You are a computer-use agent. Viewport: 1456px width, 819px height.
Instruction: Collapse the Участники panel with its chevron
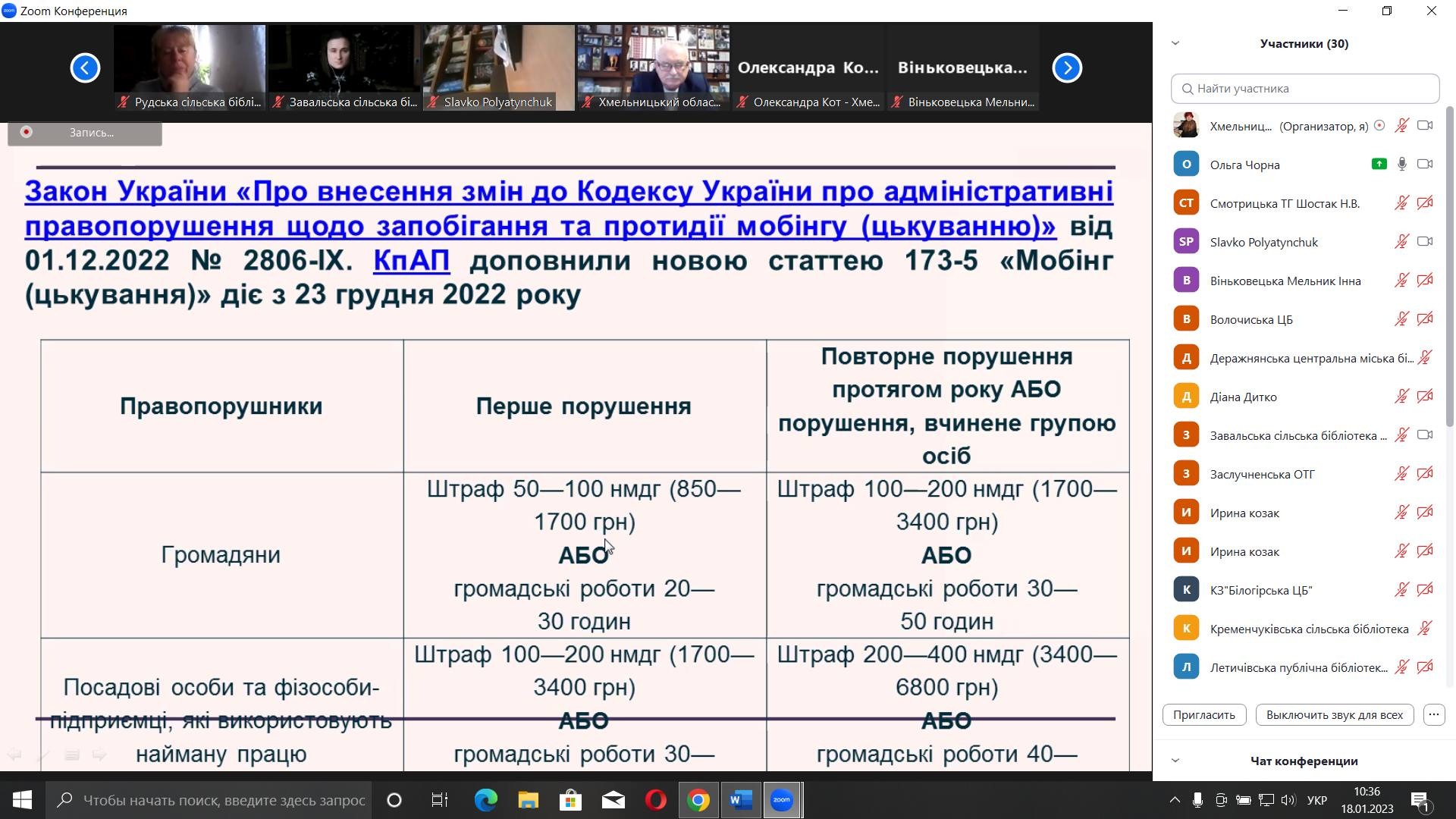1175,43
